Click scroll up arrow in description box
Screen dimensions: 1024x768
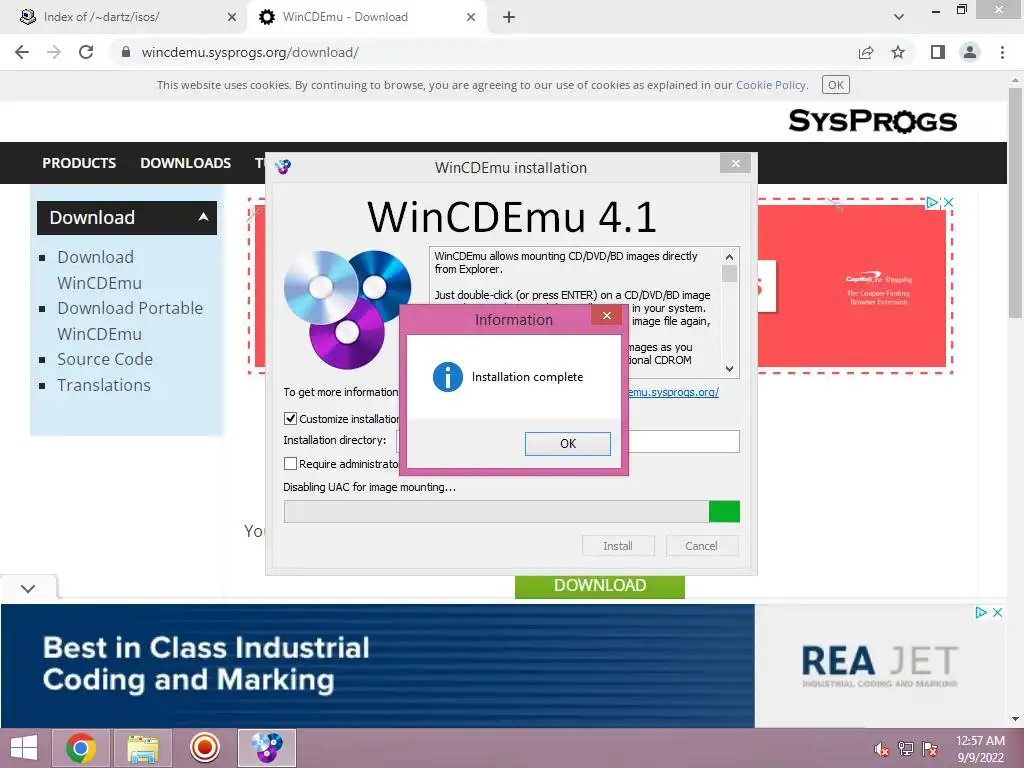coord(729,257)
